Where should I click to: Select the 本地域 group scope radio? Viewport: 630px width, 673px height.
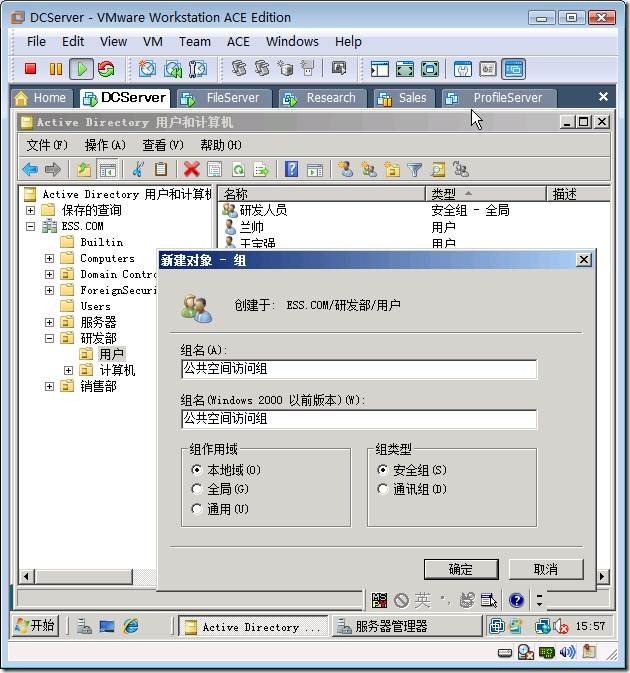pos(197,470)
